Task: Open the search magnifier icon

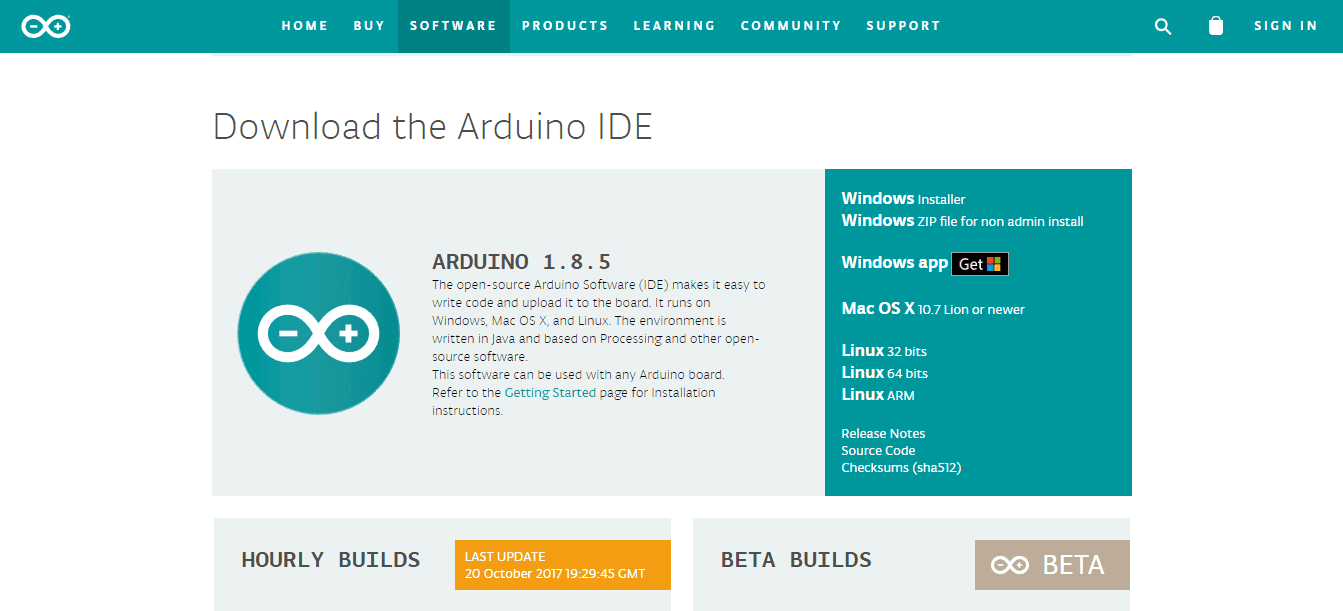Action: pos(1162,26)
